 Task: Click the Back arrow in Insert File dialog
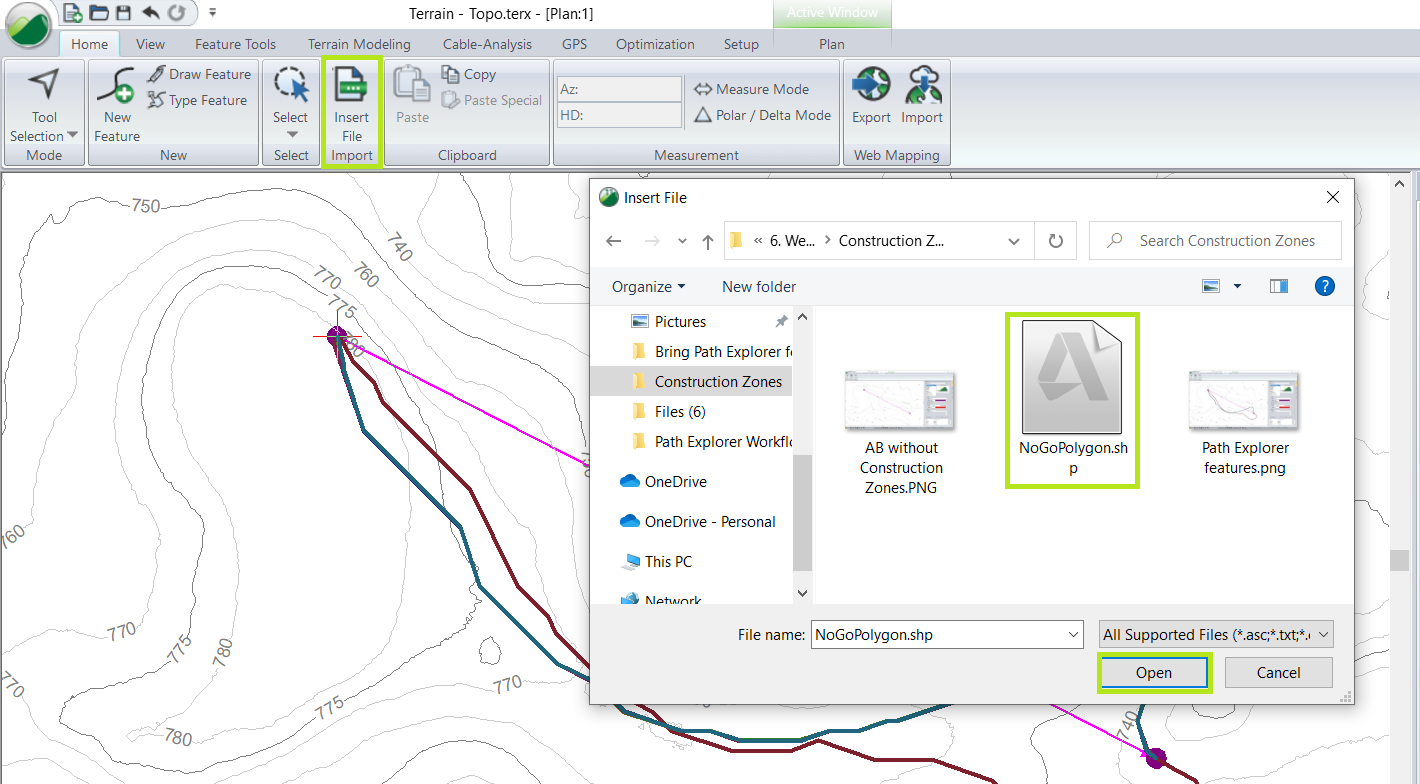tap(614, 241)
